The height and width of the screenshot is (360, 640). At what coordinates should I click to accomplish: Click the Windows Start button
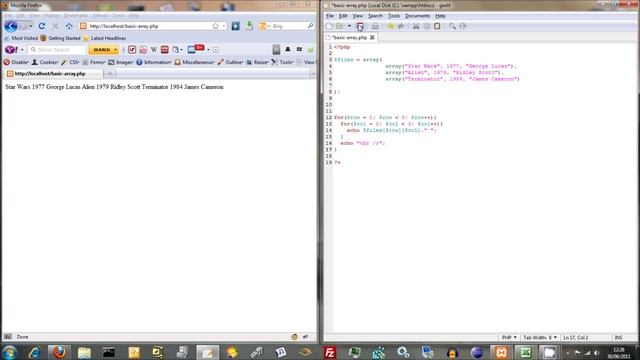10,352
